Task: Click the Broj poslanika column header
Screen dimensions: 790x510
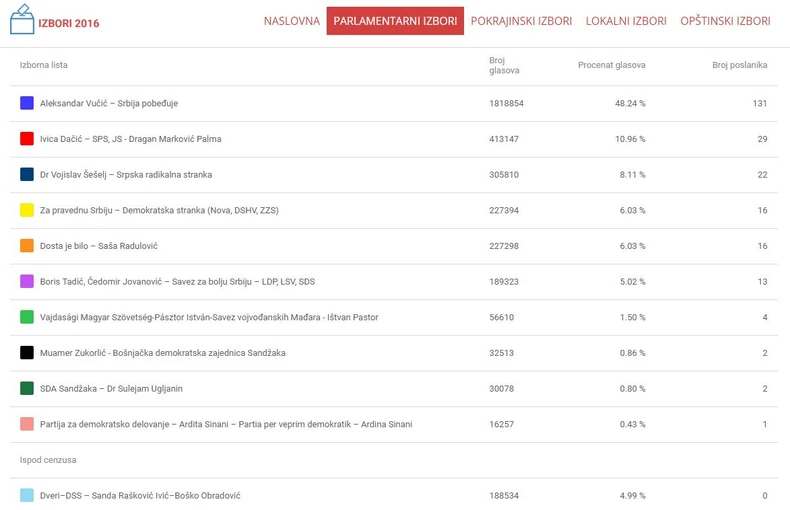Action: [739, 65]
